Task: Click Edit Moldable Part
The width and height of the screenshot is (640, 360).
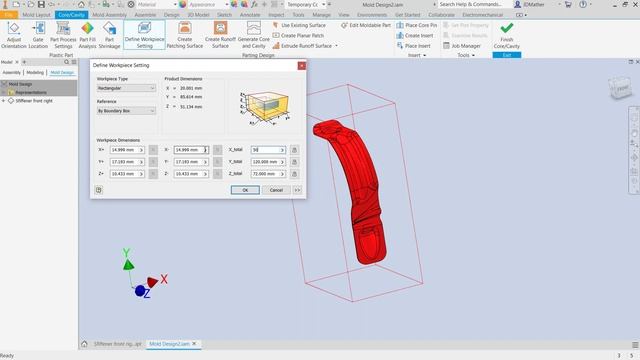Action: [x=366, y=25]
